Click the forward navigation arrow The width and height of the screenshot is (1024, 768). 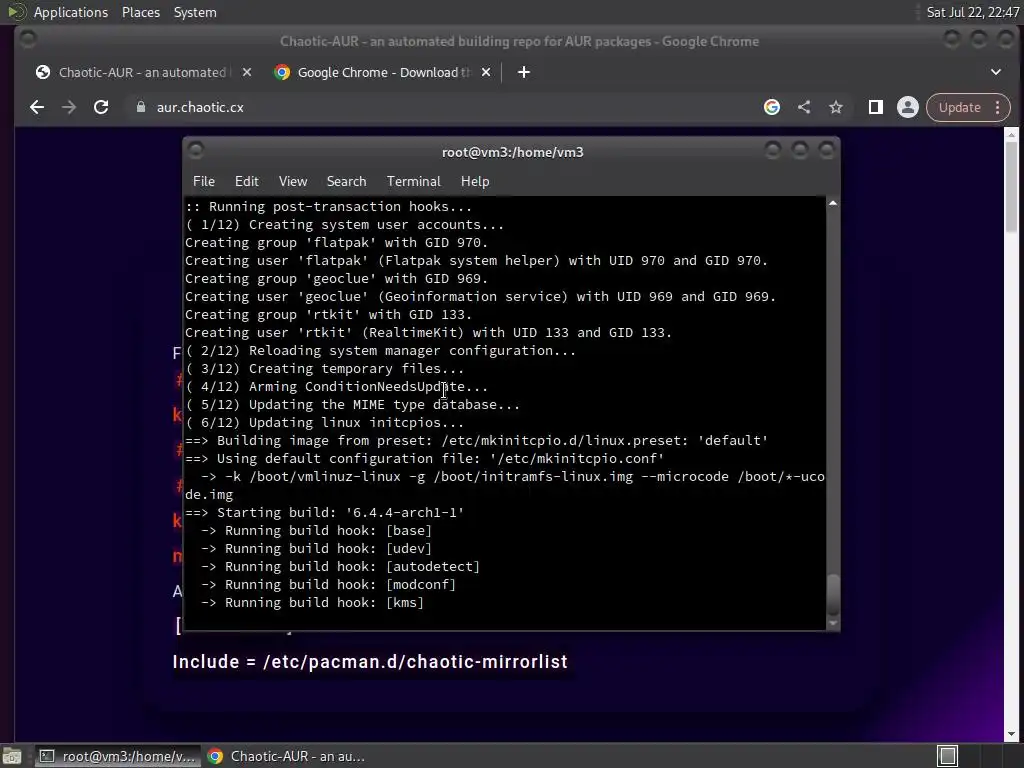[69, 107]
